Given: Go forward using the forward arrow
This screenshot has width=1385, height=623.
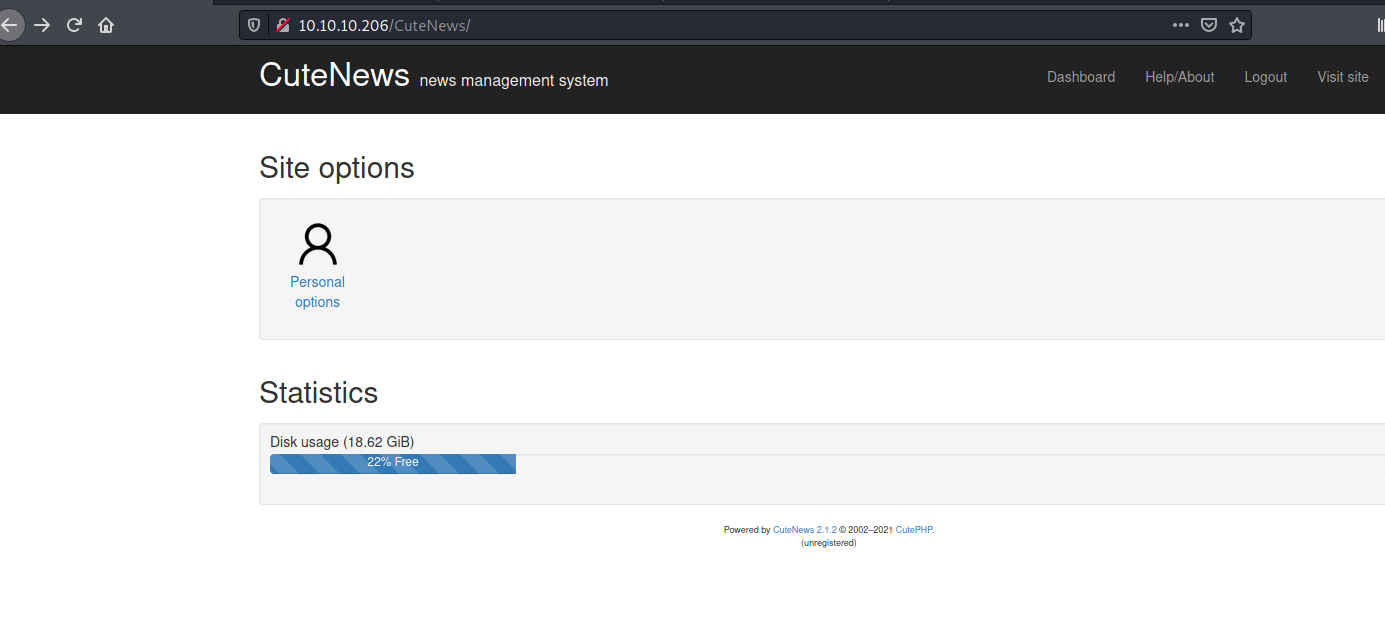Looking at the screenshot, I should coord(42,25).
